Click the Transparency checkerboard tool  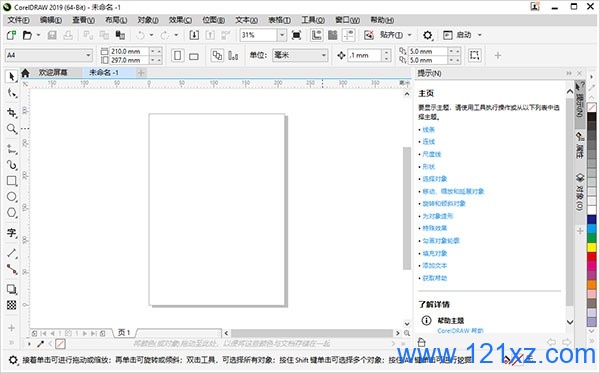click(x=11, y=305)
